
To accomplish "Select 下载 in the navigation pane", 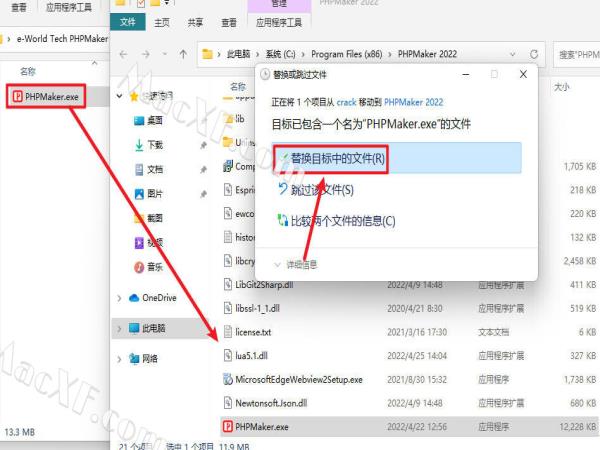I will point(148,145).
